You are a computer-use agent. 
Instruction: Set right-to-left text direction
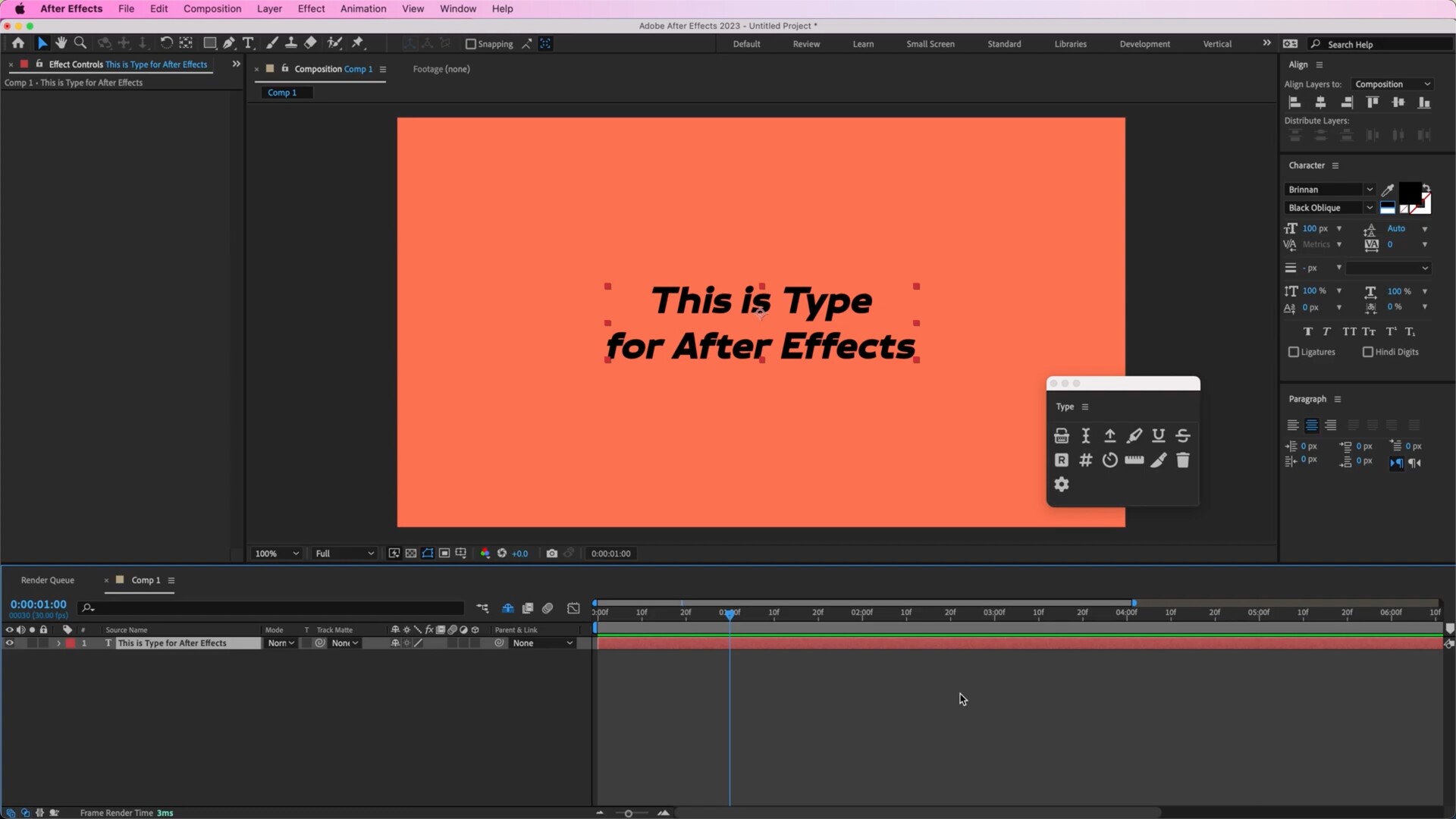coord(1415,463)
